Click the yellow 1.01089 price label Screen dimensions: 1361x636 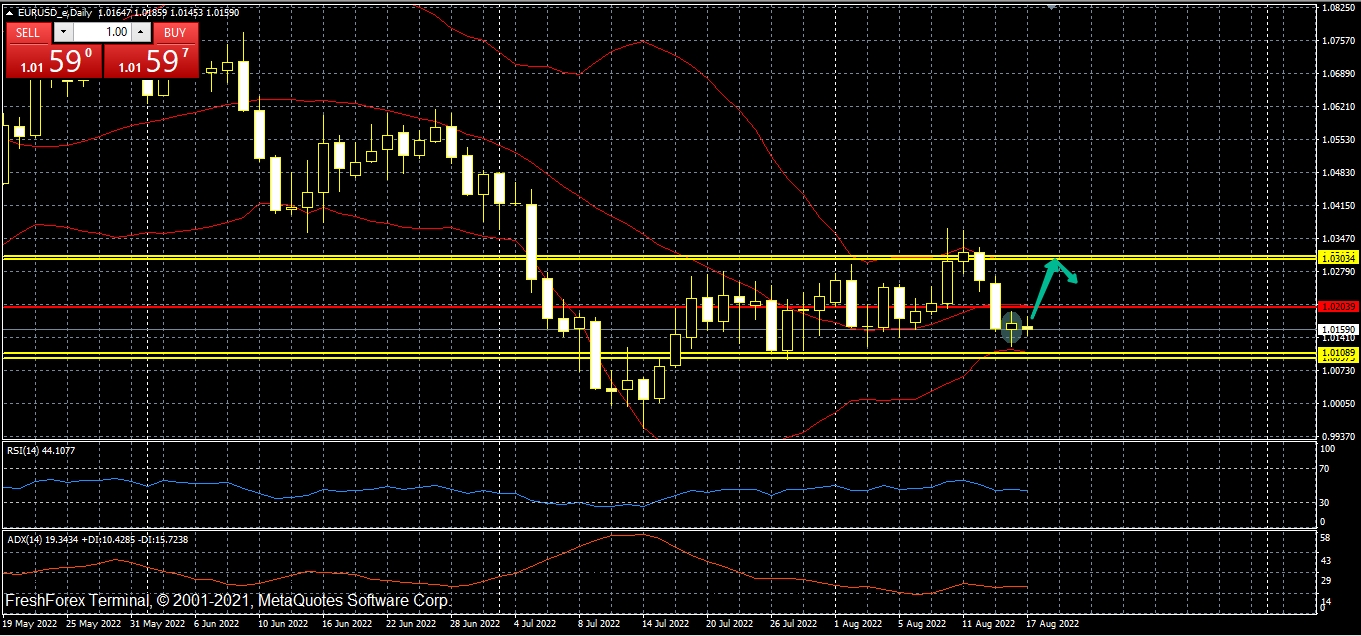tap(1338, 354)
